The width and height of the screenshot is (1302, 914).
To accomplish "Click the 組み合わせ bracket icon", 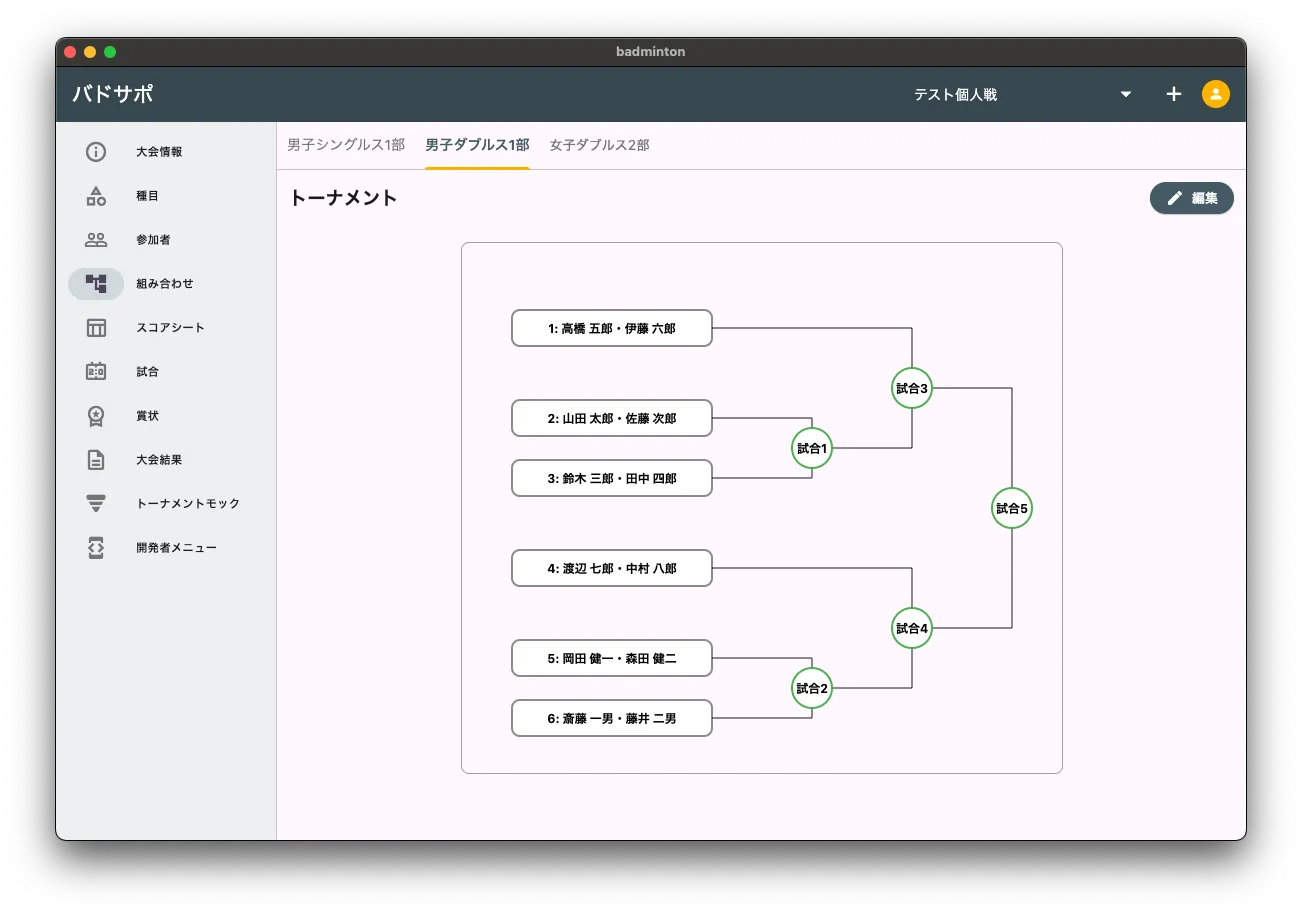I will [96, 284].
